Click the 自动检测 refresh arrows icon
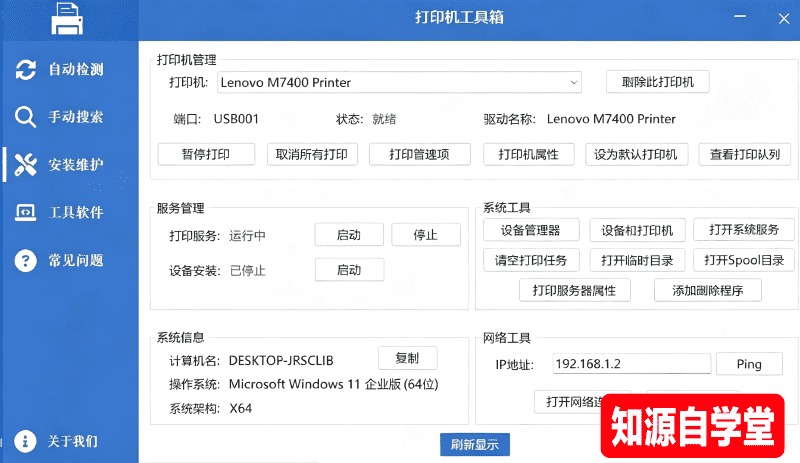This screenshot has width=800, height=463. point(26,69)
